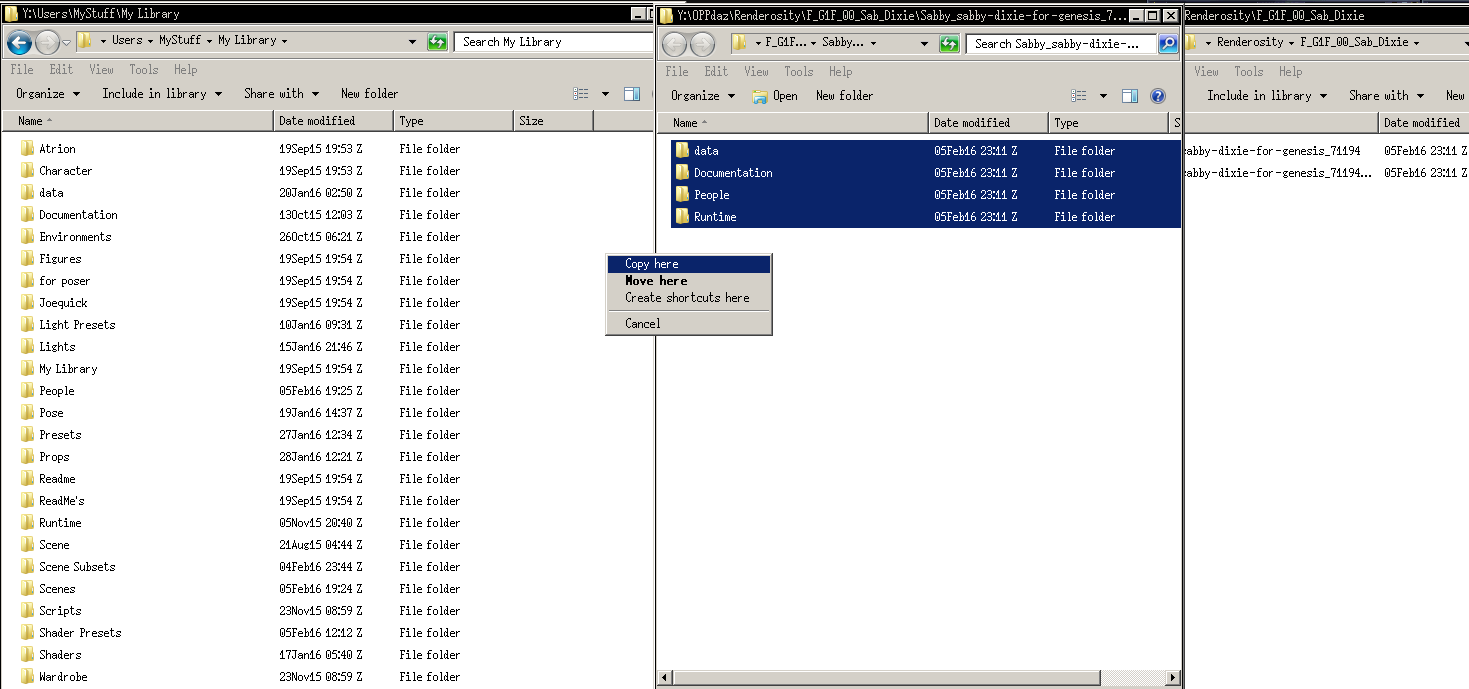Click the change view icon in My Library window
Viewport: 1469px width, 689px height.
click(x=581, y=94)
